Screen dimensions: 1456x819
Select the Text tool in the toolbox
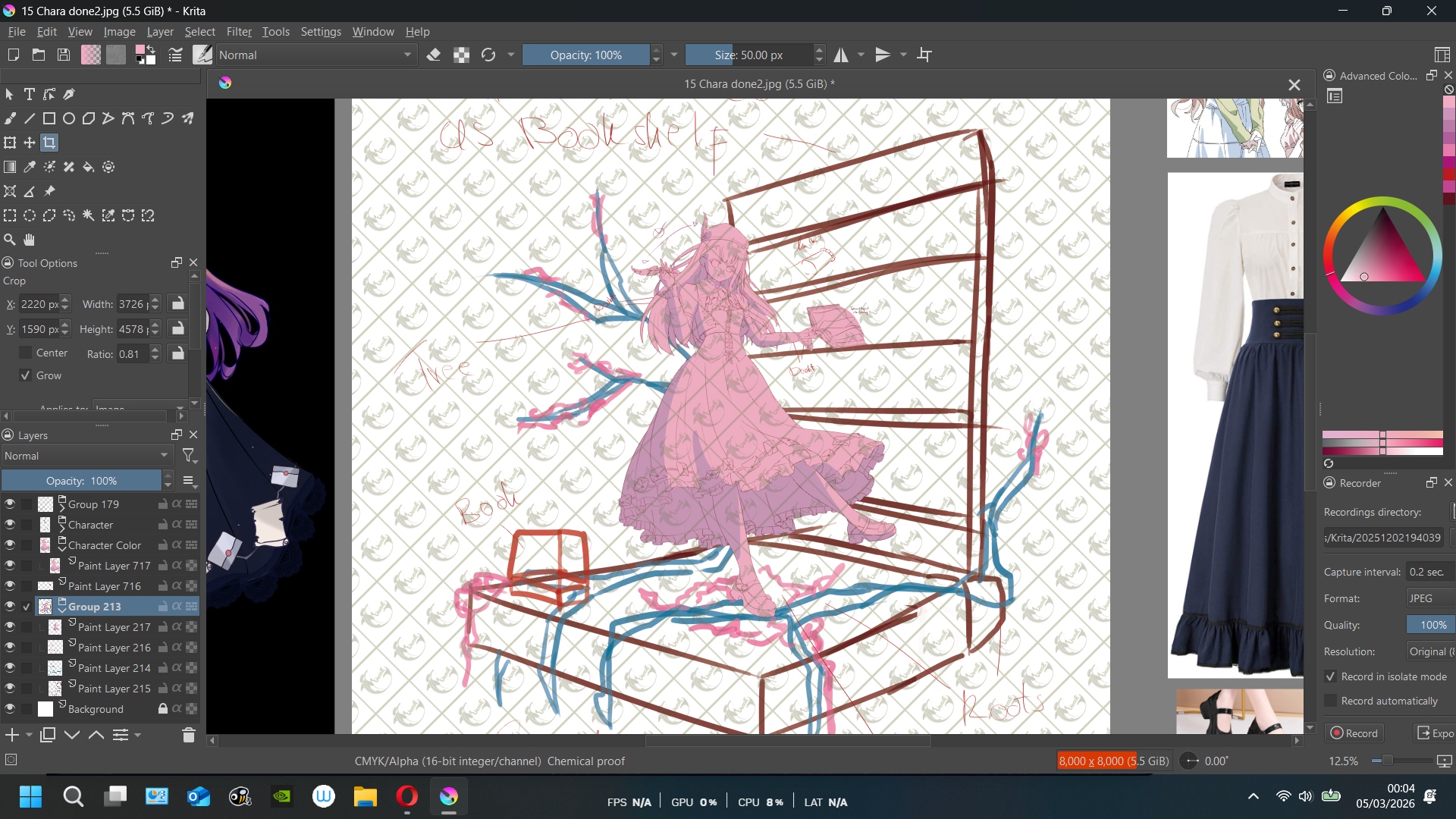click(30, 94)
